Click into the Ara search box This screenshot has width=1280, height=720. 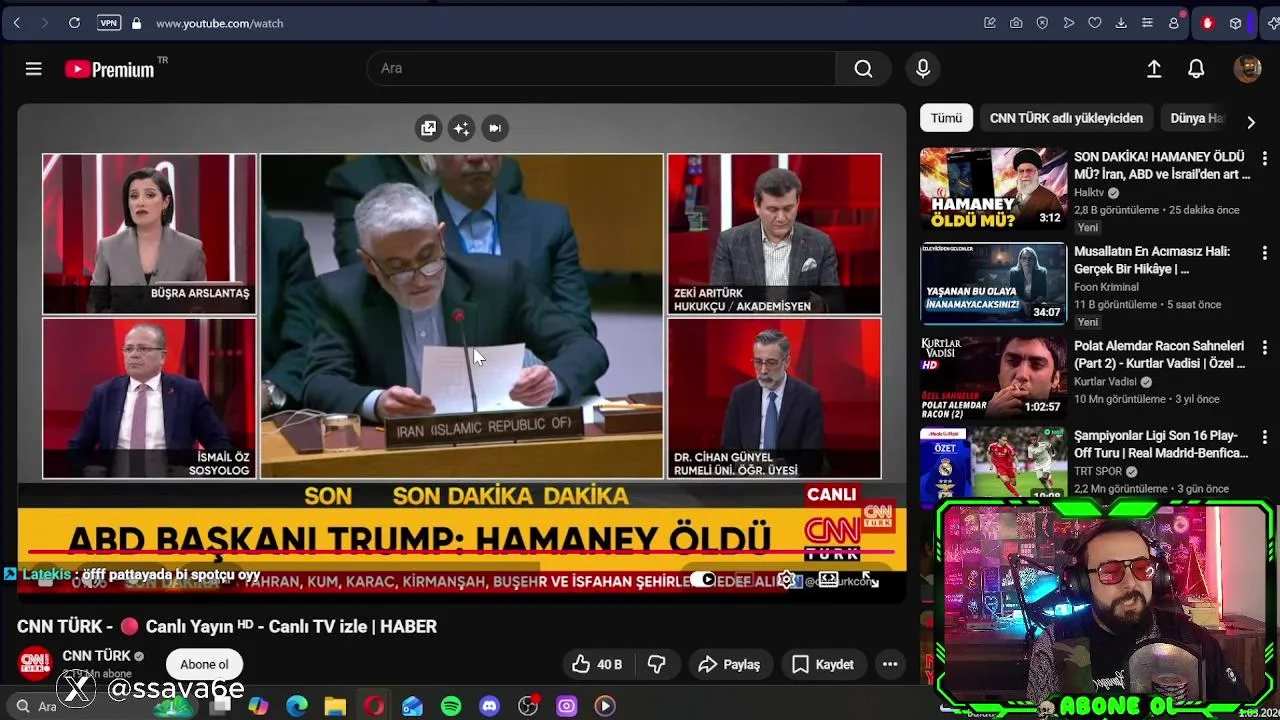tap(600, 68)
